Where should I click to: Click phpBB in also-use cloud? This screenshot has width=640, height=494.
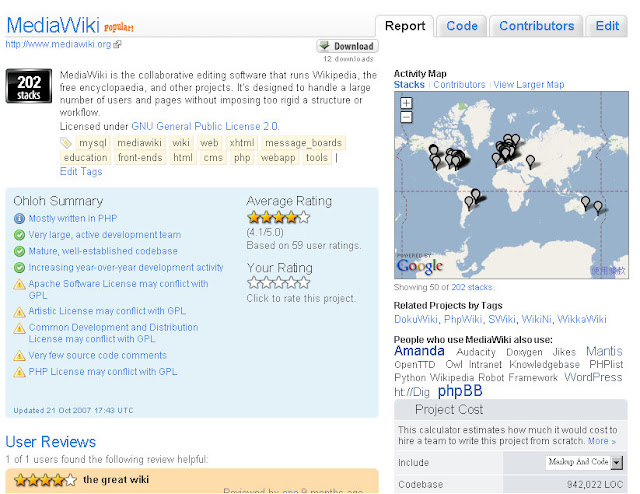[x=460, y=391]
